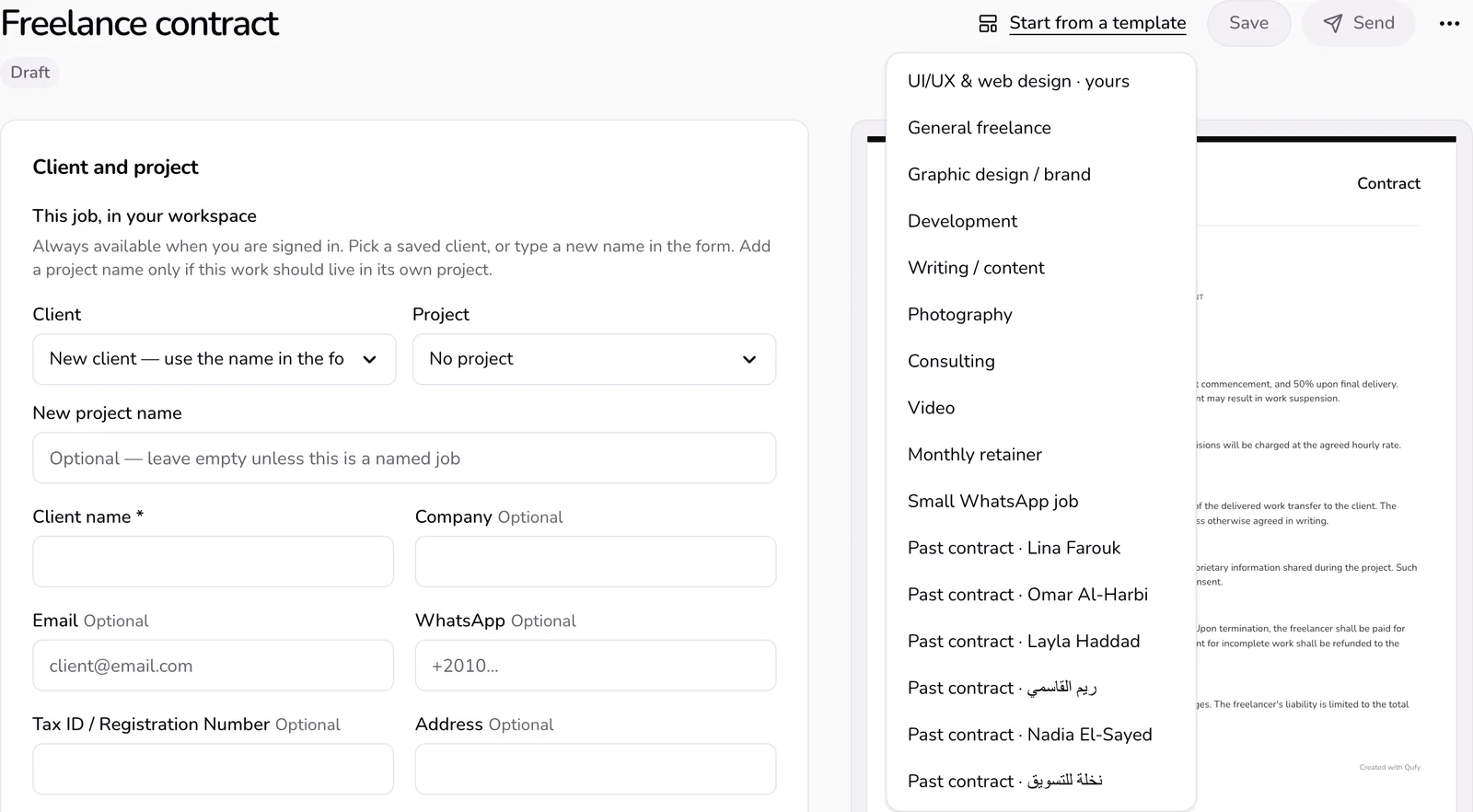This screenshot has width=1473, height=812.
Task: Open the three-dots more options menu
Action: pyautogui.click(x=1449, y=23)
